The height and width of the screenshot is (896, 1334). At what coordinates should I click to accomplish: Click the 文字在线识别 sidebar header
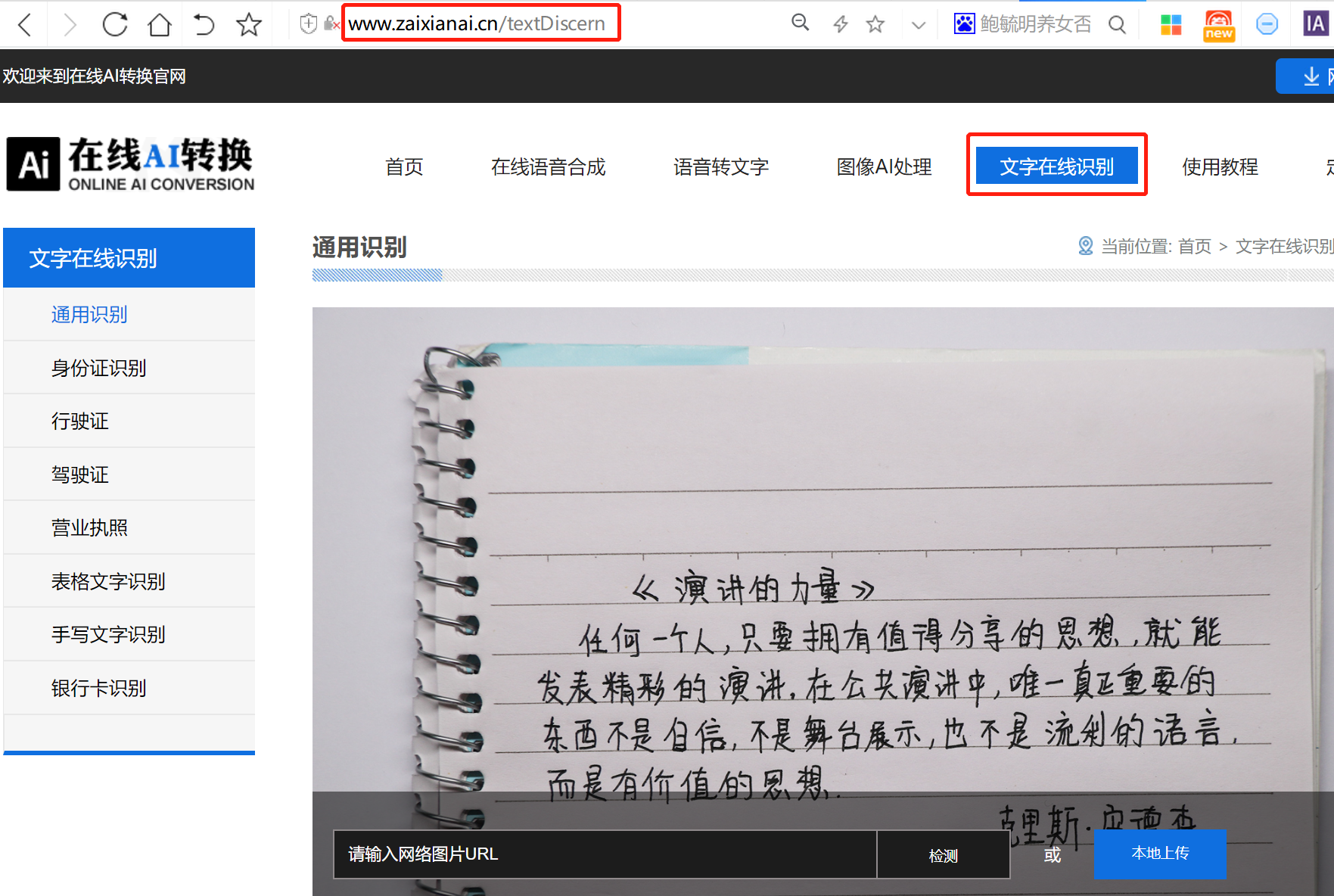pyautogui.click(x=129, y=258)
